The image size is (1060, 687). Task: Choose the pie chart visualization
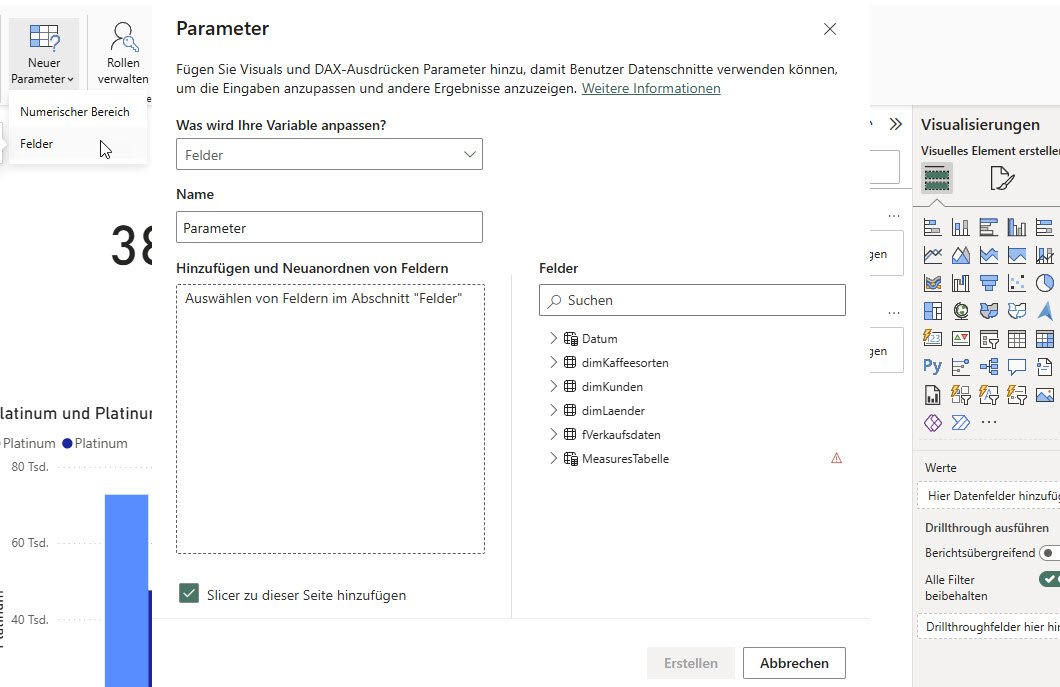point(1045,283)
